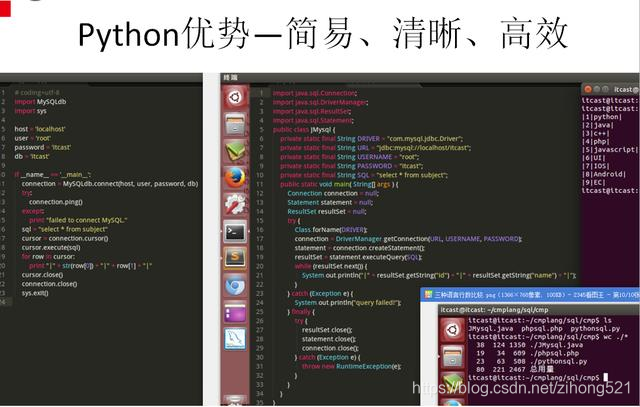The width and height of the screenshot is (640, 407).
Task: Click the |1|python| row in terminal
Action: pos(602,117)
